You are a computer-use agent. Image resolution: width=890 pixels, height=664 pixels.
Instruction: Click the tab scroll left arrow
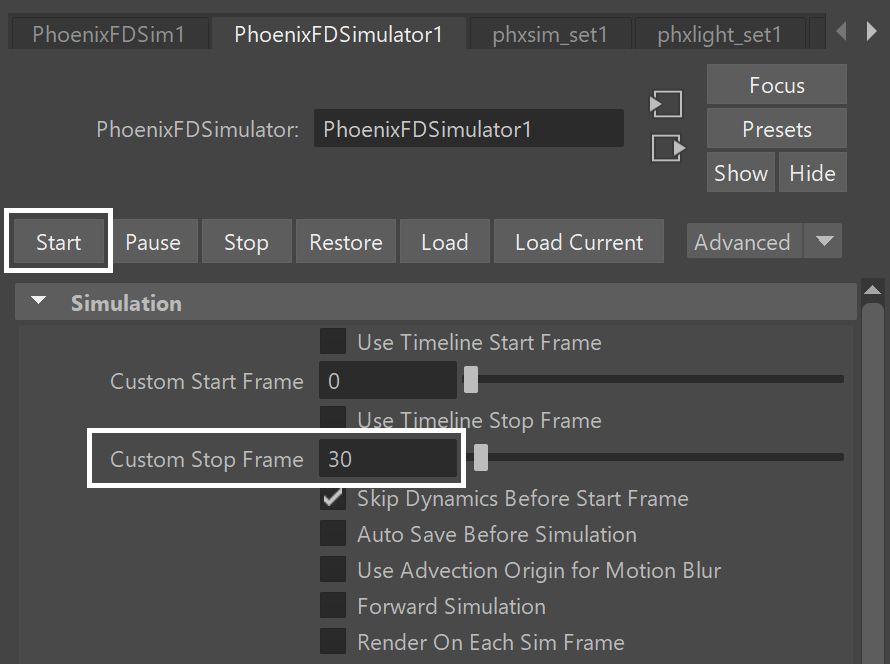(x=842, y=31)
